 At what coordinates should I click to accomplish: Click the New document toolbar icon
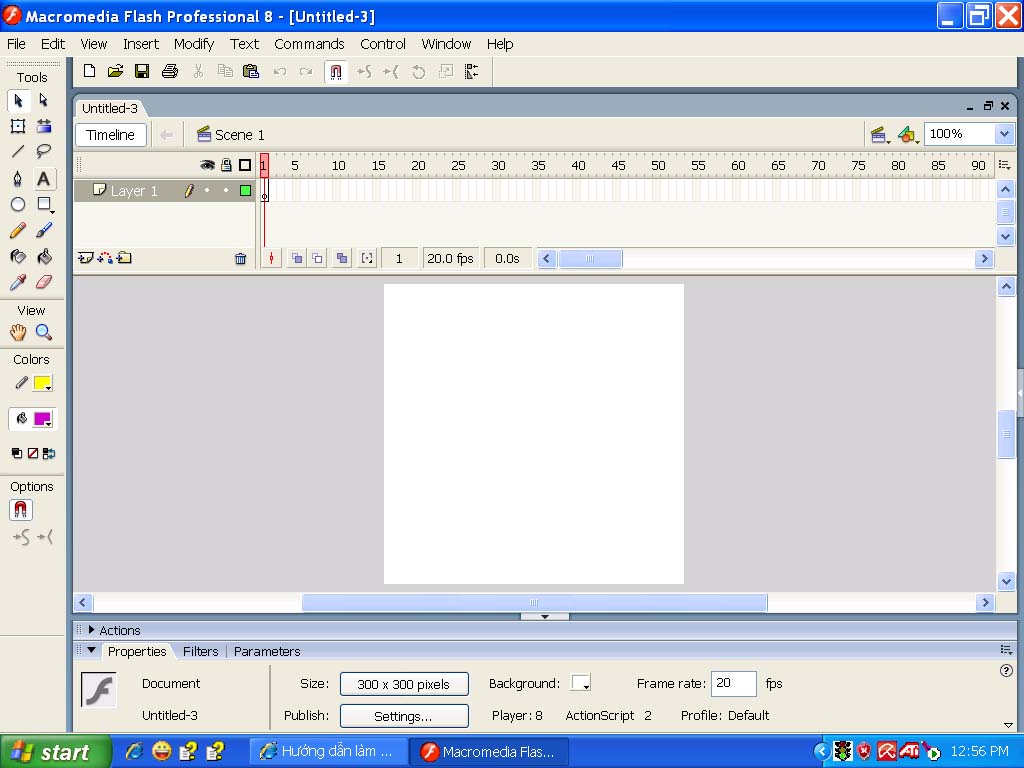click(x=89, y=71)
